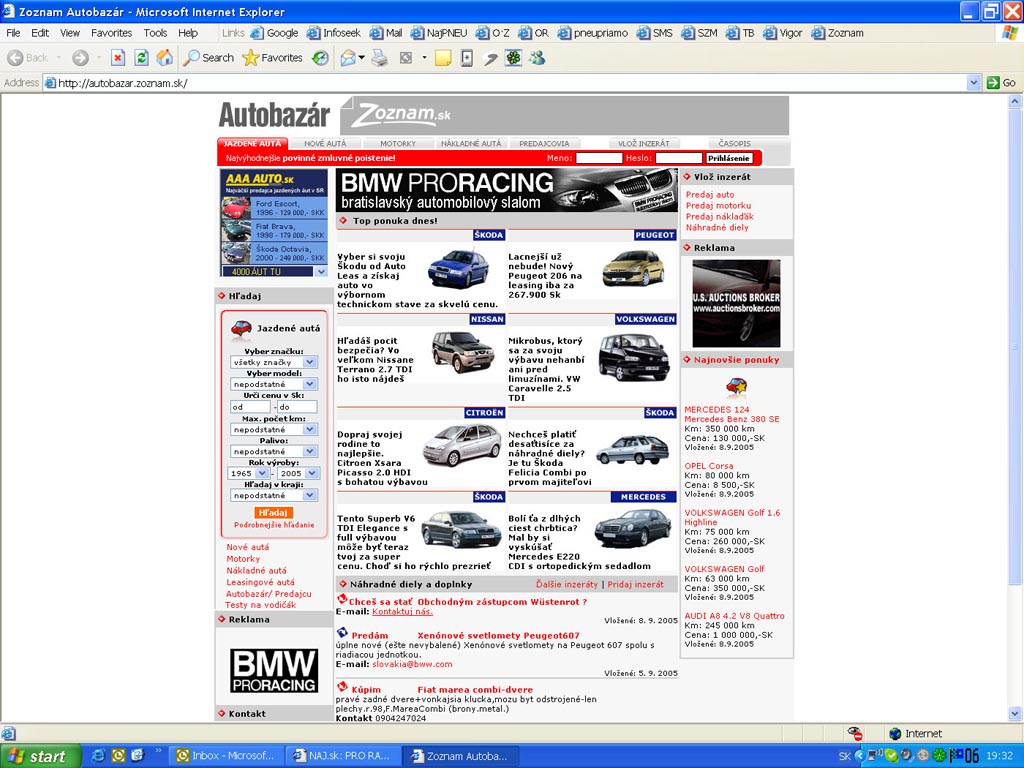The width and height of the screenshot is (1024, 768).
Task: Open History with the green clock icon
Action: pos(320,58)
